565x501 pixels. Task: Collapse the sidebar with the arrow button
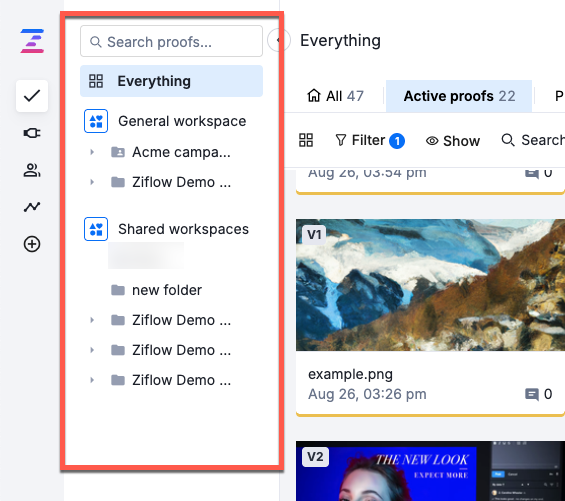click(x=278, y=40)
